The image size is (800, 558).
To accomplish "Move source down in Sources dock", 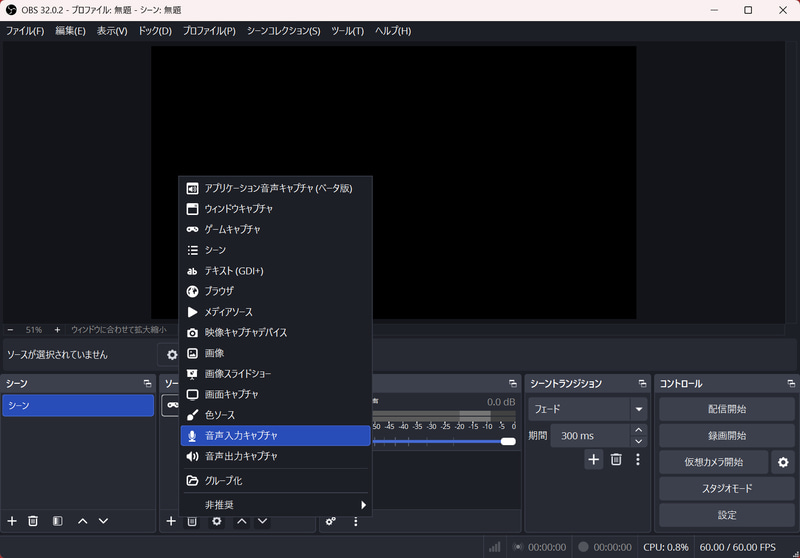I will (x=262, y=521).
